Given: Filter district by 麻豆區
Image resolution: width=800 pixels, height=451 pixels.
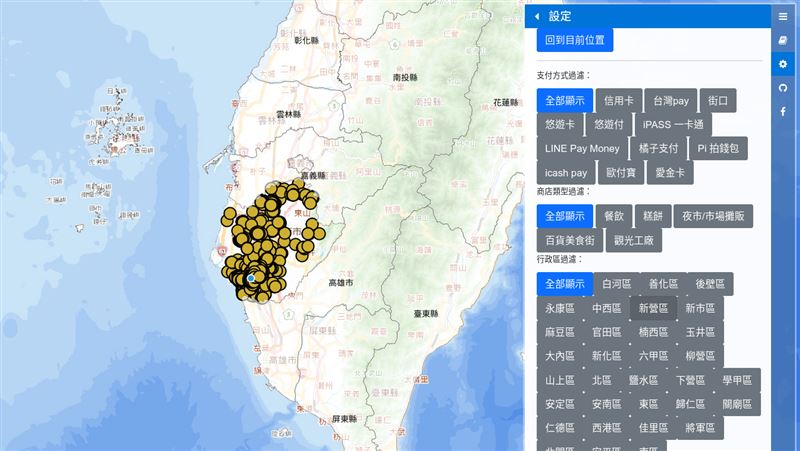Looking at the screenshot, I should coord(560,332).
